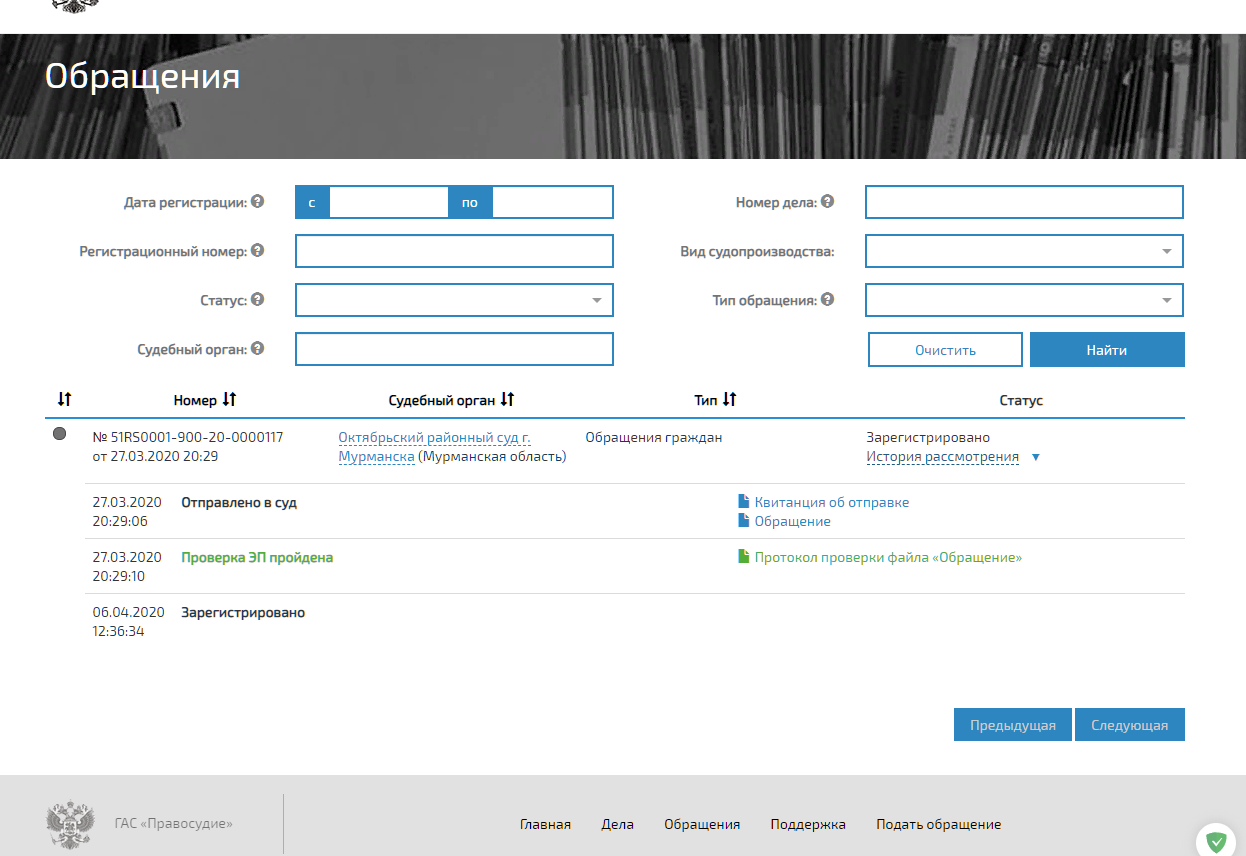Click help icon next to Тип обращения
This screenshot has width=1246, height=856.
coord(827,299)
